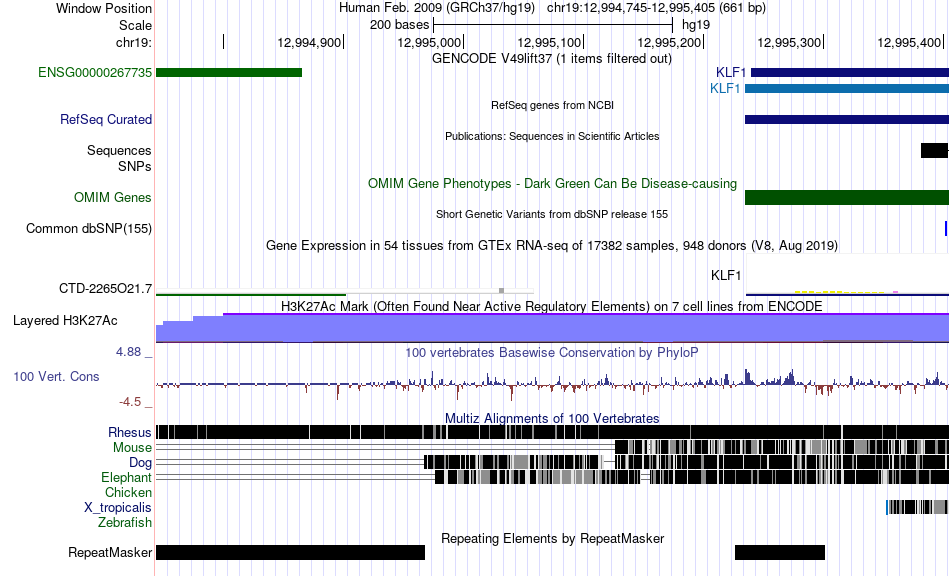
Task: Click the RefSeq Curated gene bar
Action: [847, 119]
